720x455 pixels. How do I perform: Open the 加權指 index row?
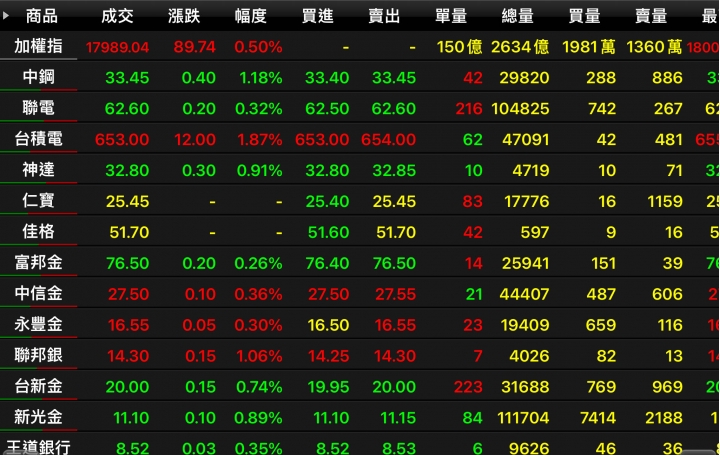(360, 46)
